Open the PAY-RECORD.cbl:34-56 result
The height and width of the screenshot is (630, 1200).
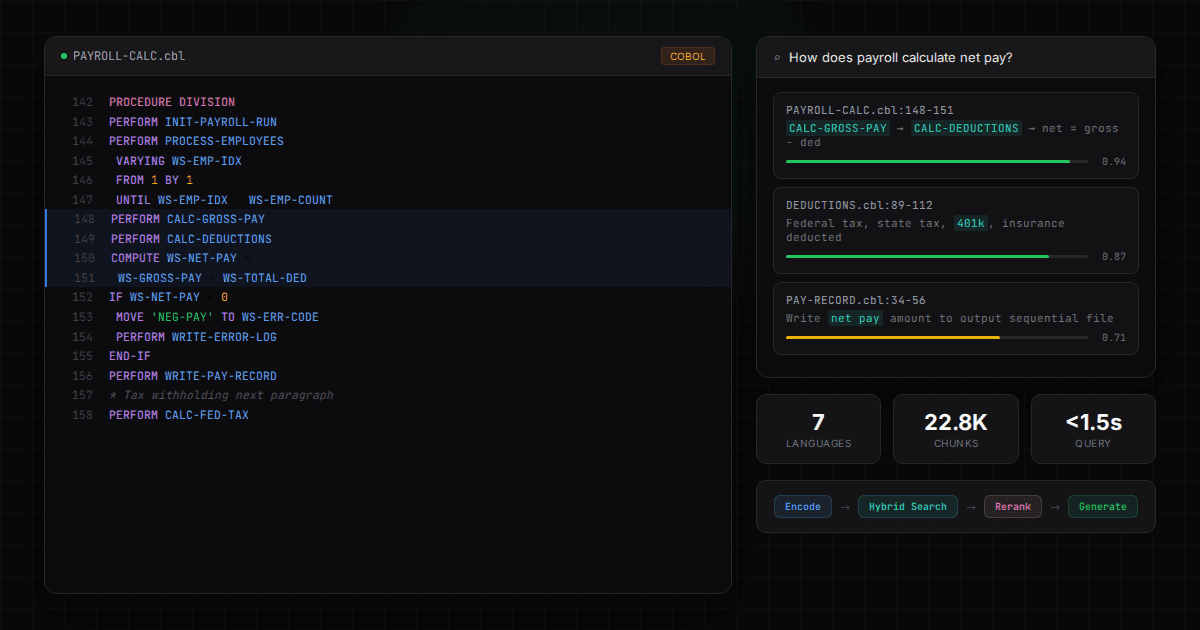pyautogui.click(x=855, y=300)
